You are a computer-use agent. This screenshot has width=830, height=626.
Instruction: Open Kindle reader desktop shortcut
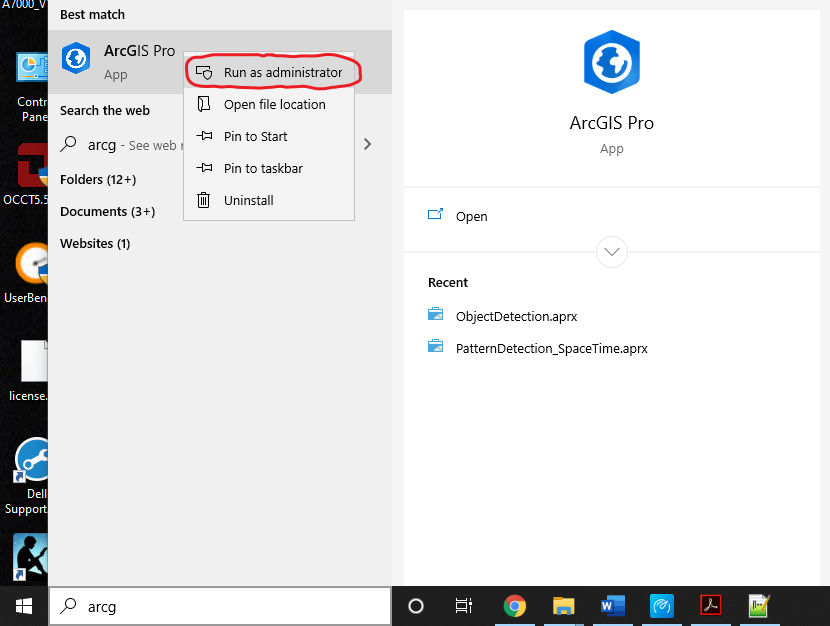(30, 557)
